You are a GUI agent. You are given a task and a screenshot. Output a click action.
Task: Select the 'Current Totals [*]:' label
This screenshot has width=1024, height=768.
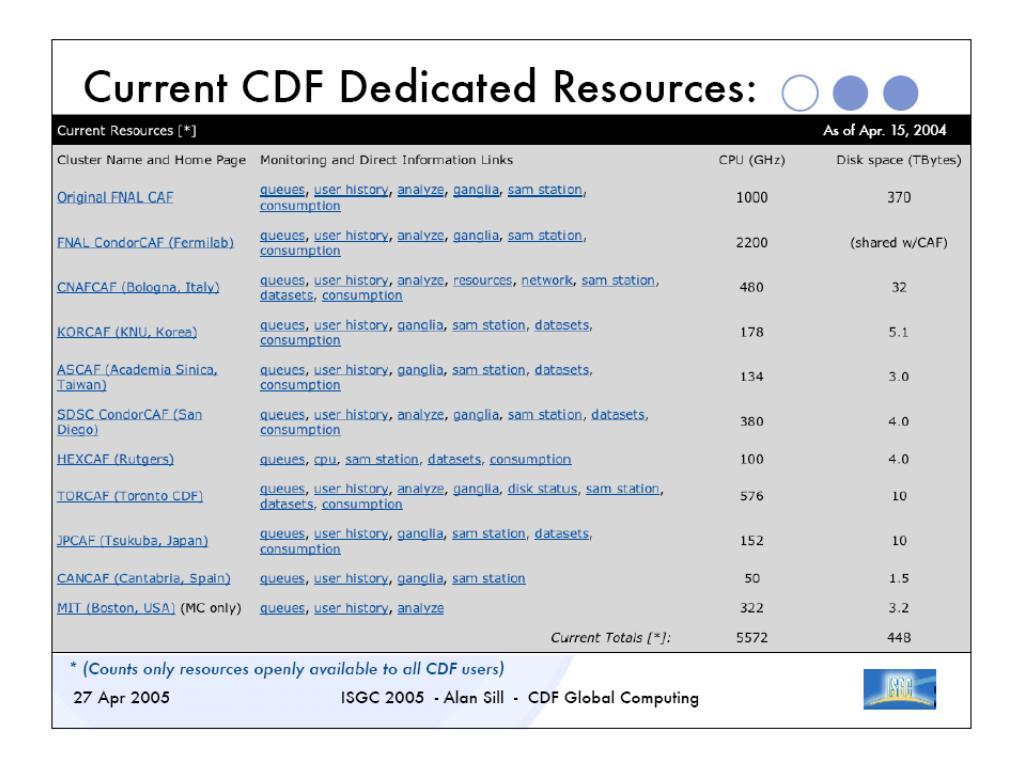coord(611,638)
